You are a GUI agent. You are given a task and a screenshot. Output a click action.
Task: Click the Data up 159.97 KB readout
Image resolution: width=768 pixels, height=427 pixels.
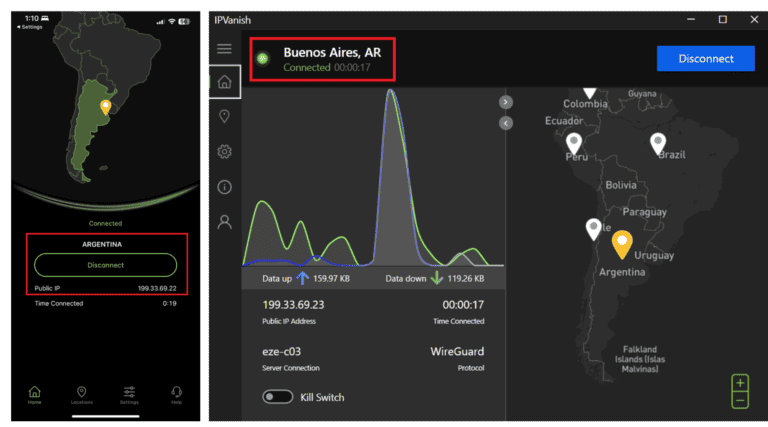pyautogui.click(x=306, y=279)
